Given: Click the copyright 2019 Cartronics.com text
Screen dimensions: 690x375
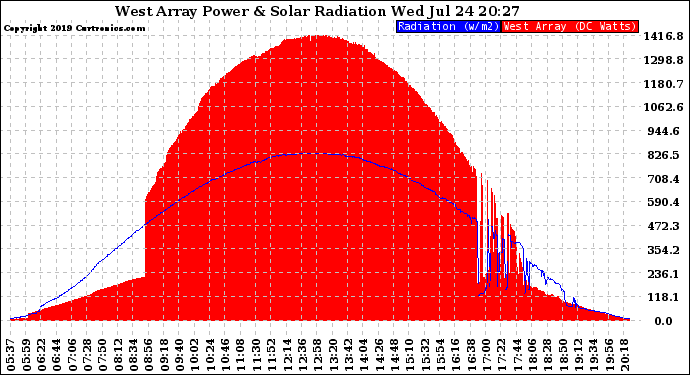Looking at the screenshot, I should pyautogui.click(x=74, y=29).
